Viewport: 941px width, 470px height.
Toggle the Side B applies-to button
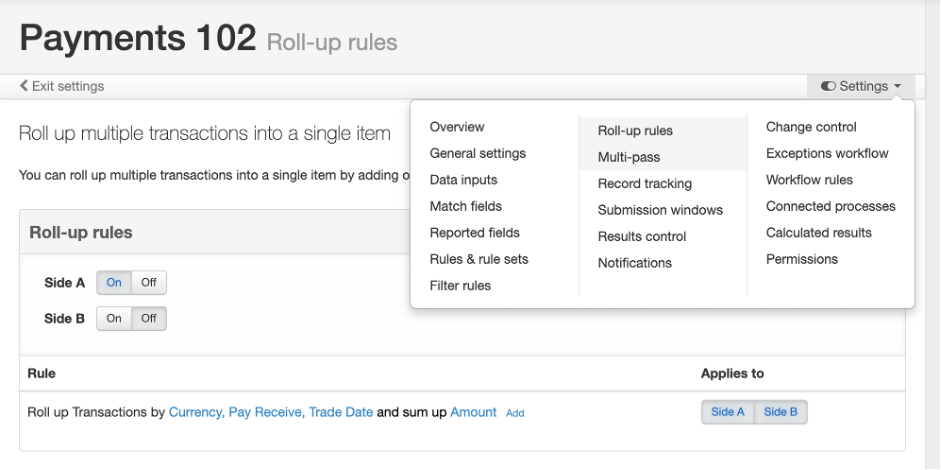tap(780, 412)
